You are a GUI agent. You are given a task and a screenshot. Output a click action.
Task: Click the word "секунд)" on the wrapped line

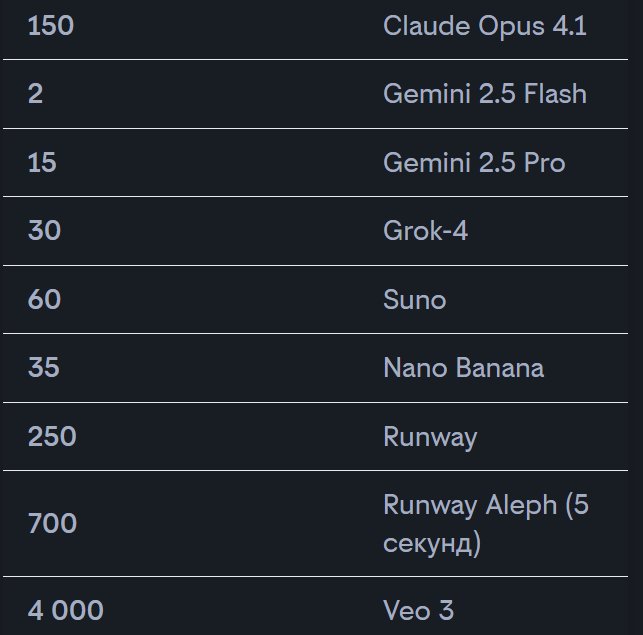[432, 544]
